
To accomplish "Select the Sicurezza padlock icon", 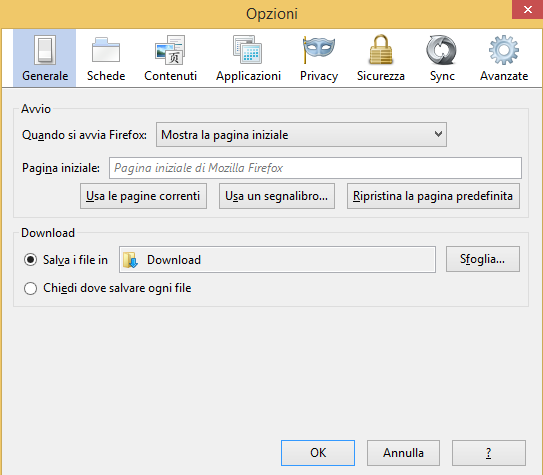I will tap(381, 50).
